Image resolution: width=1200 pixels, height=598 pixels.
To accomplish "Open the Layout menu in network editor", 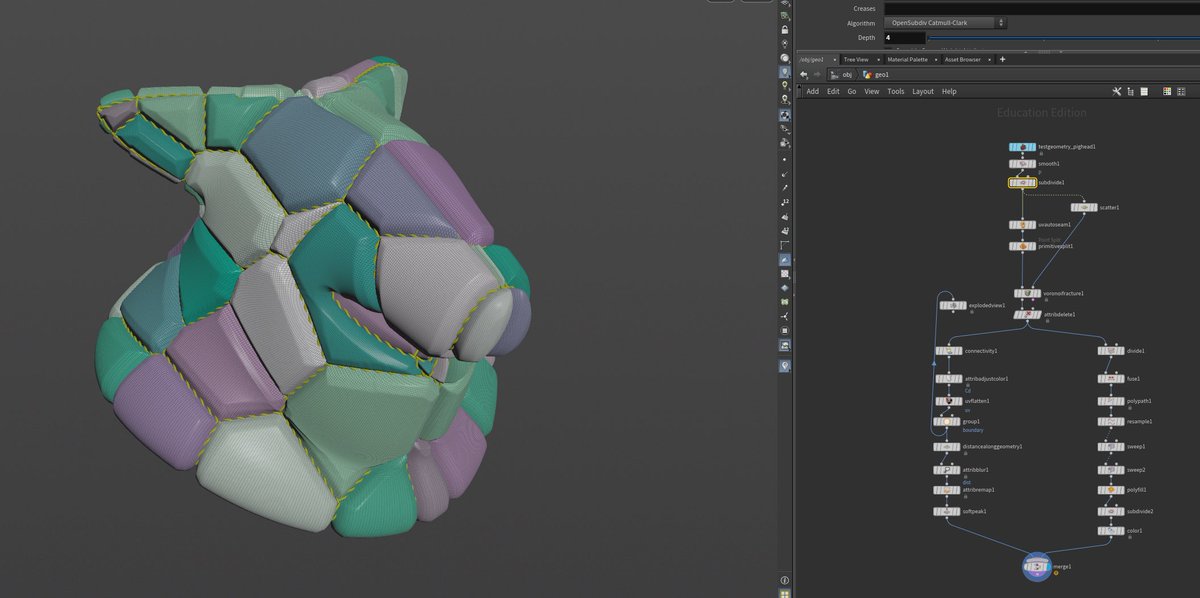I will [923, 91].
